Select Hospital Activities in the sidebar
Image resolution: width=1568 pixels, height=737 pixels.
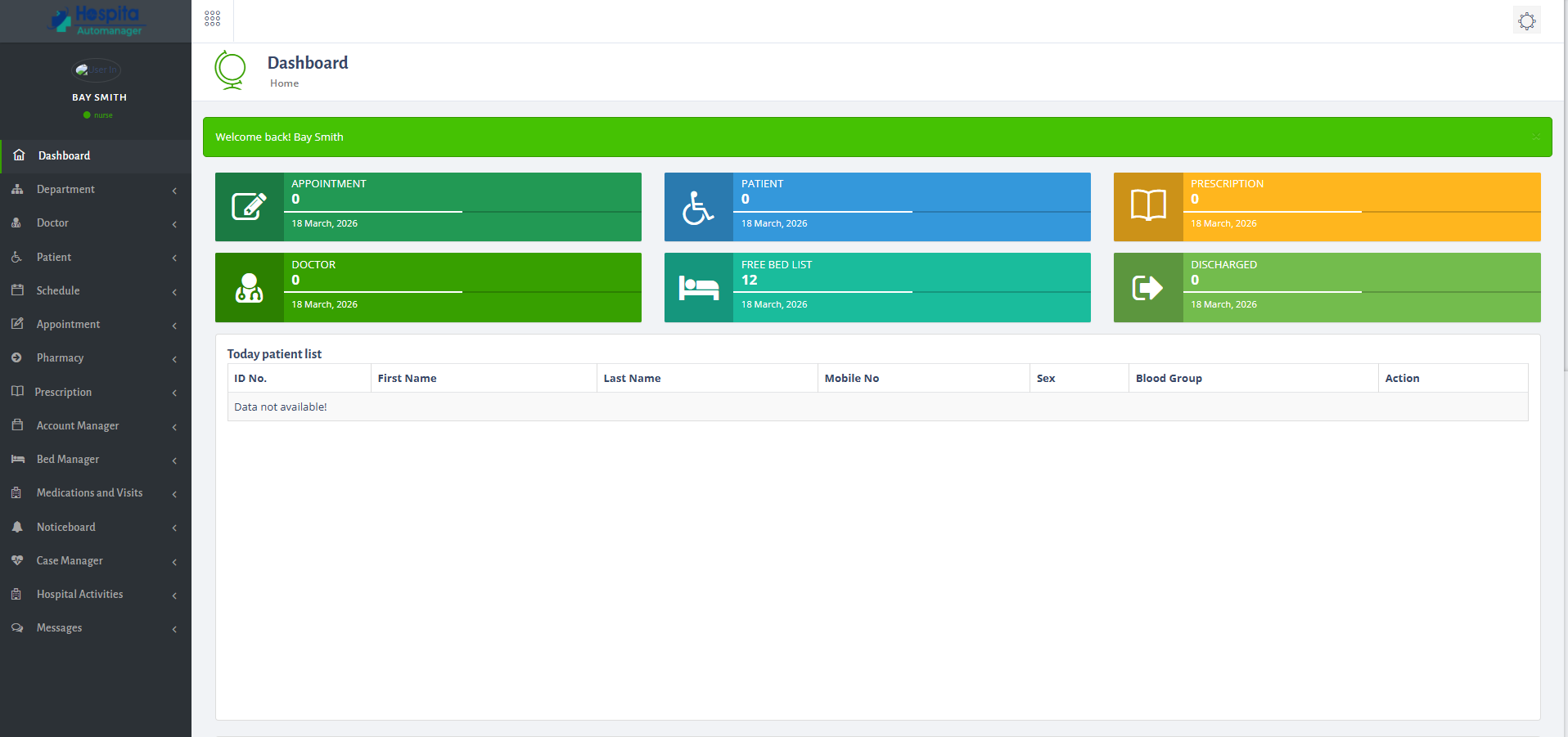click(x=79, y=594)
